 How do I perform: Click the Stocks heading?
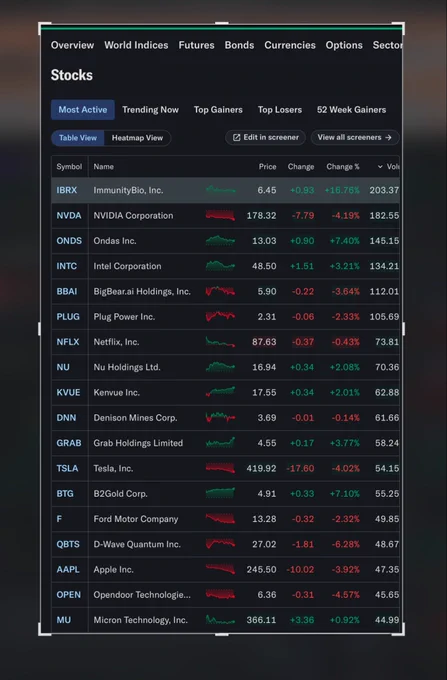(72, 75)
